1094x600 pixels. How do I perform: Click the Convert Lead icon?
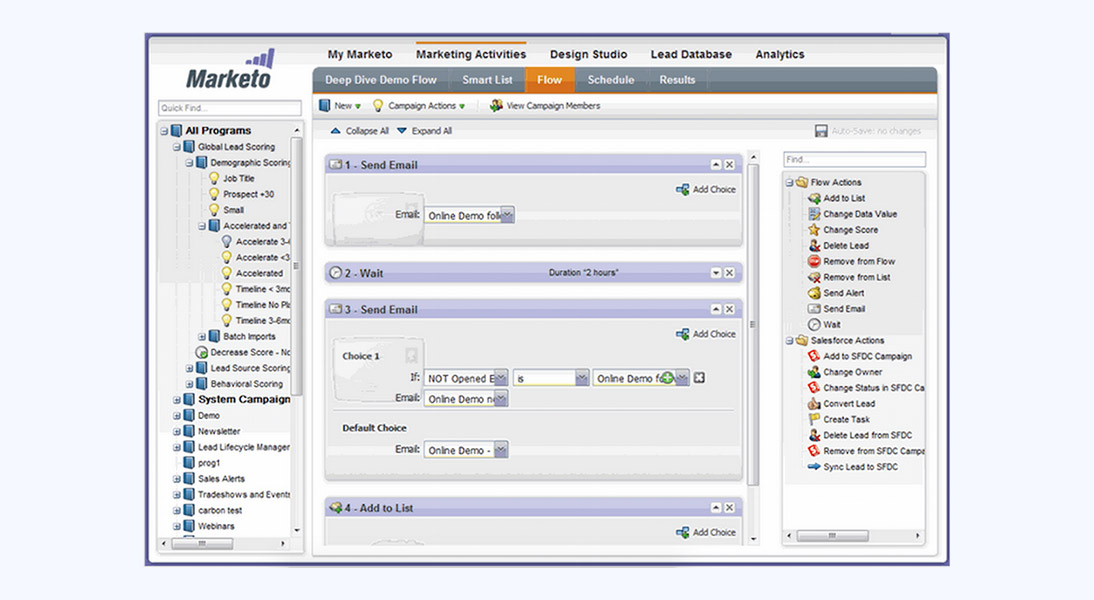(814, 403)
